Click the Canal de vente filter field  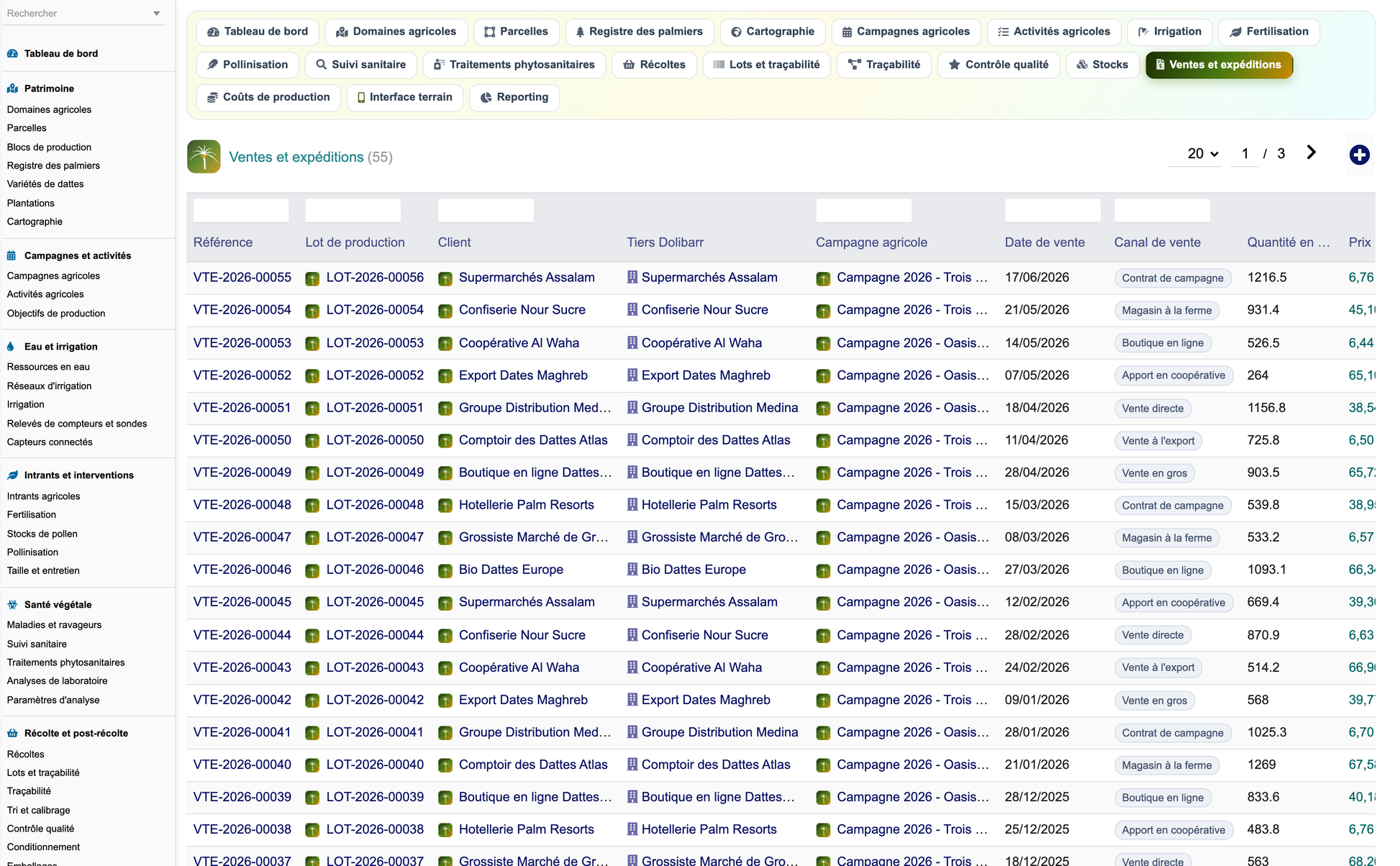(x=1162, y=210)
